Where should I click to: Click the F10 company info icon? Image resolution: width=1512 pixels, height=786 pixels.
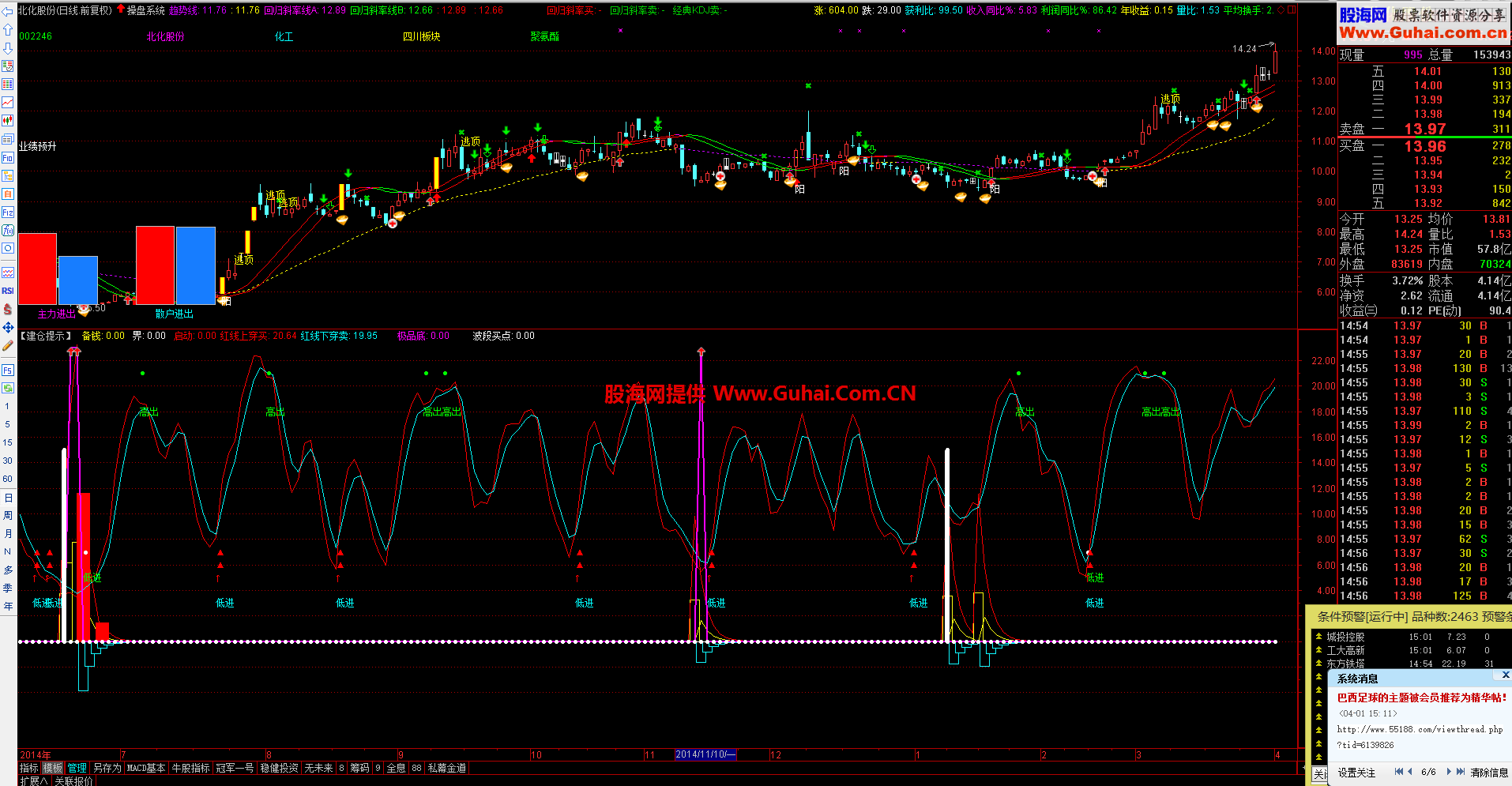(8, 157)
